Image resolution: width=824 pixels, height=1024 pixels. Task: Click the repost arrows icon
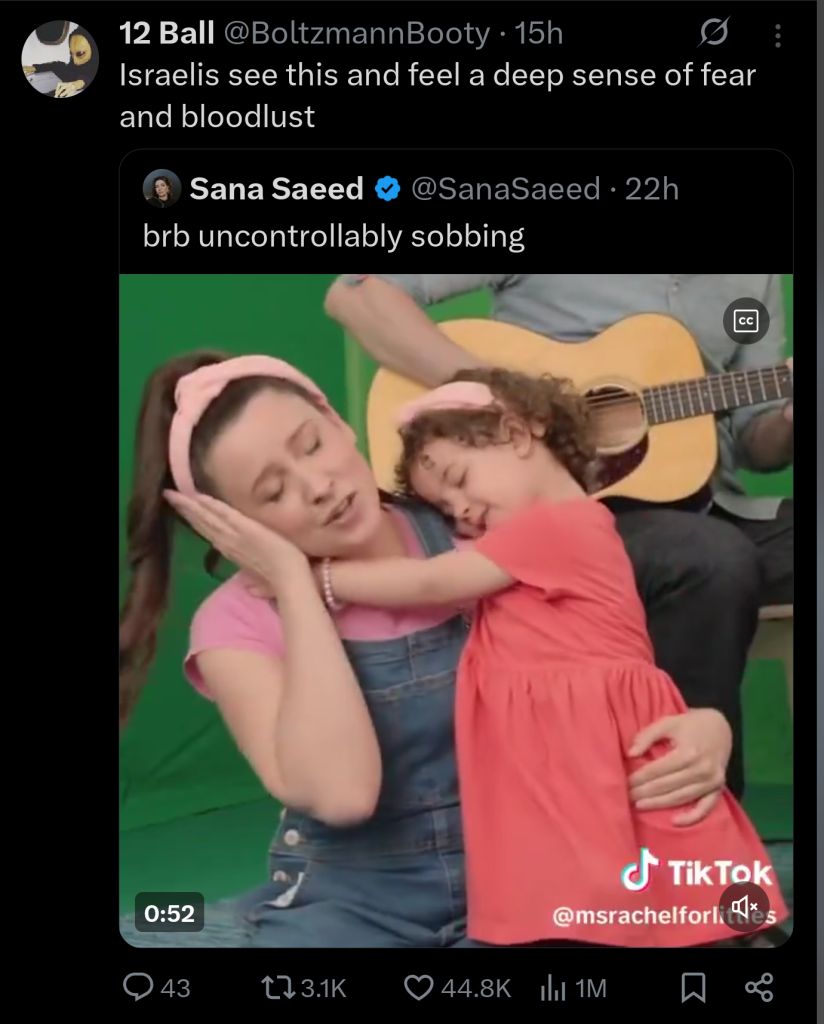pos(277,987)
